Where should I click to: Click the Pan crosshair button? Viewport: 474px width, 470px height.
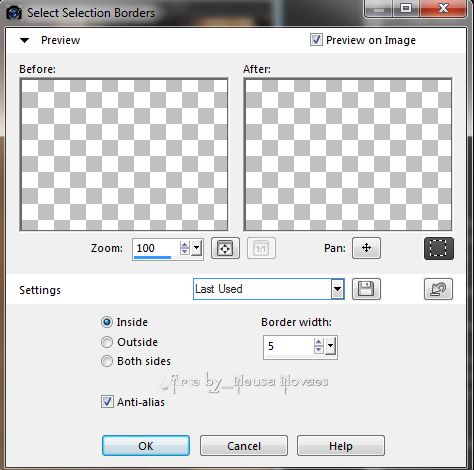[x=366, y=248]
